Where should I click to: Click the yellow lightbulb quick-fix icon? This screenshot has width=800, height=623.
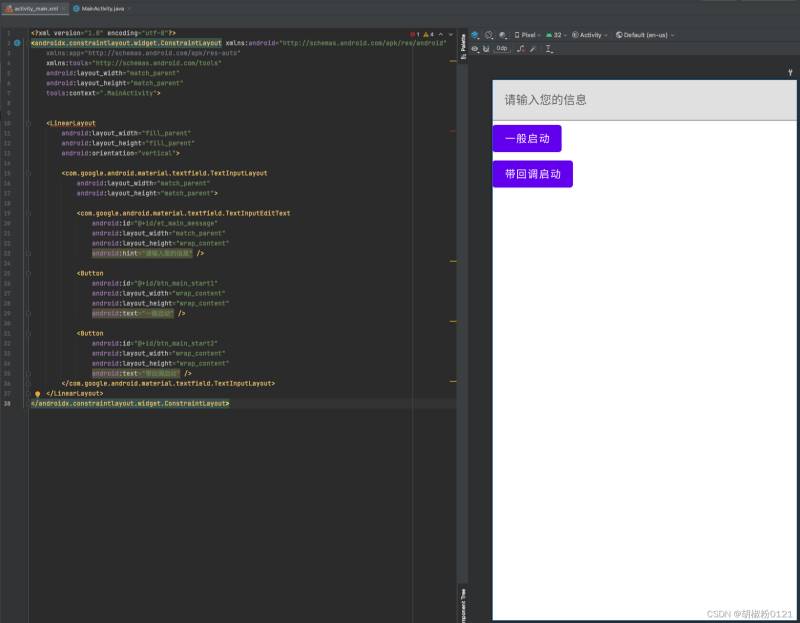coord(37,394)
